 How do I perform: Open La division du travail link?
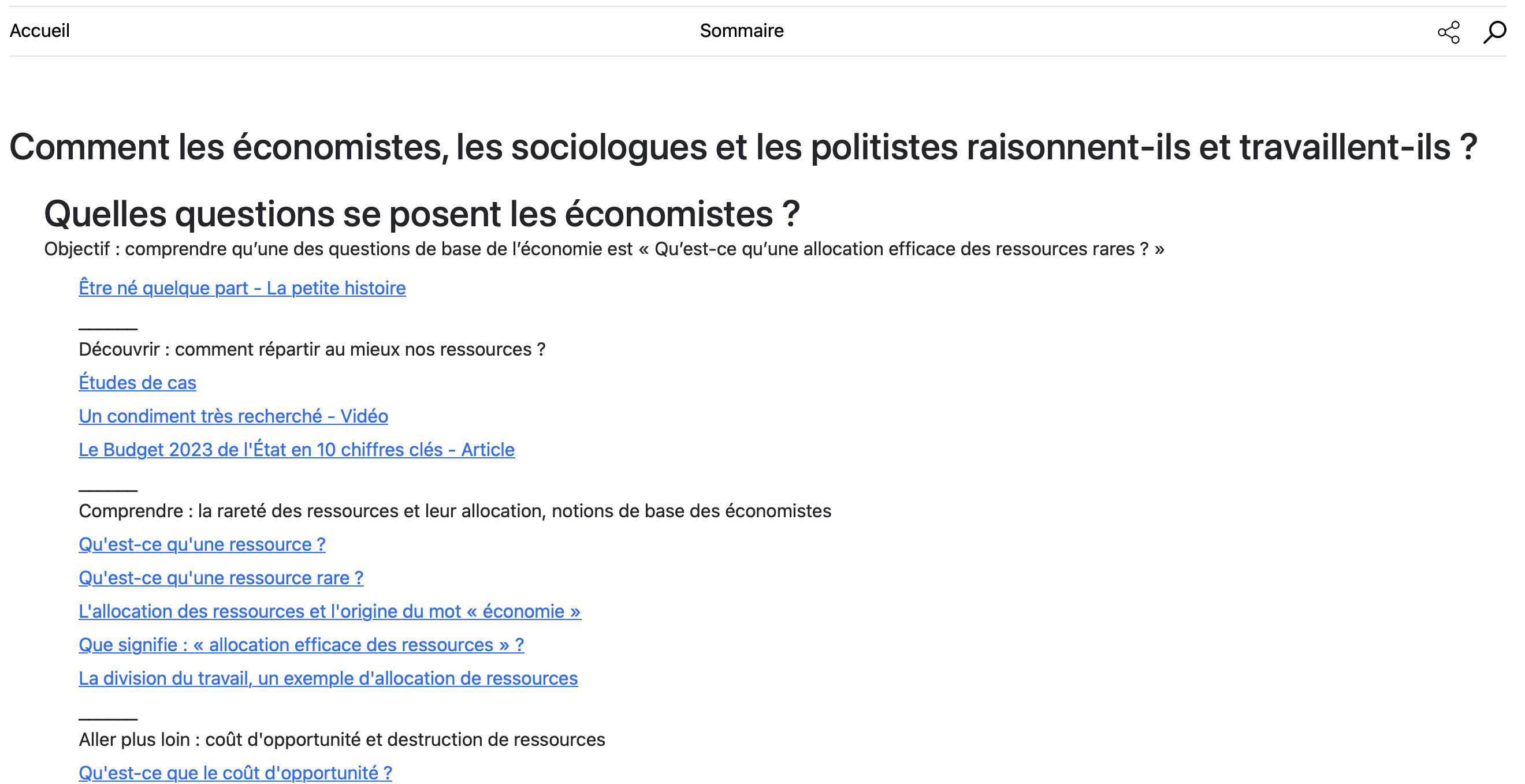tap(328, 678)
